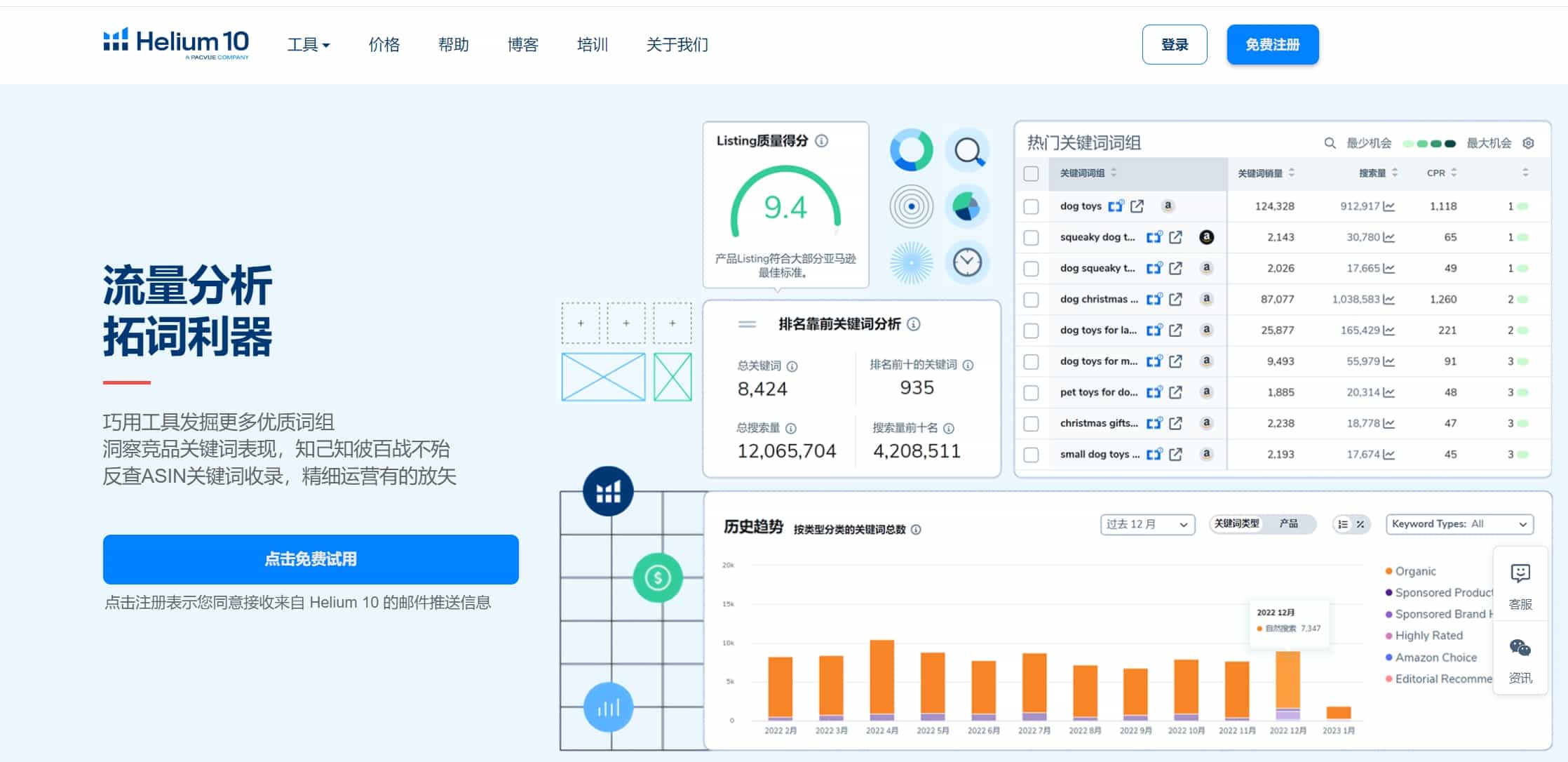Click the 免费注册 button
Screen dimensions: 1568x762
click(1272, 45)
